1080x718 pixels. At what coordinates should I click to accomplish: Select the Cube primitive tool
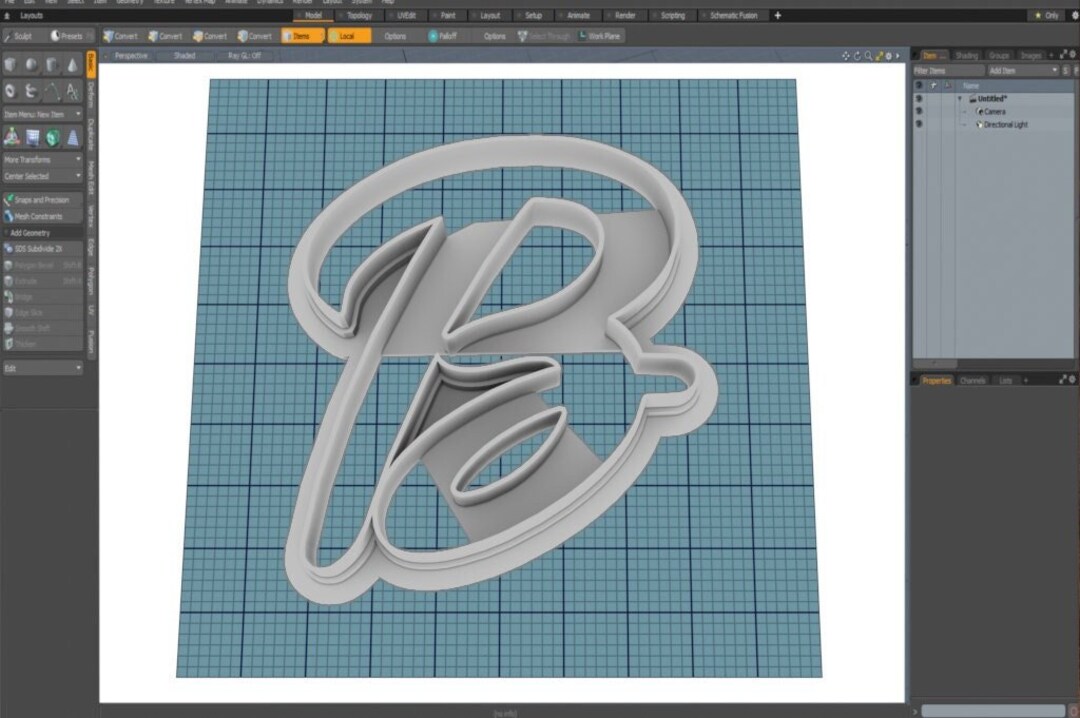point(10,65)
